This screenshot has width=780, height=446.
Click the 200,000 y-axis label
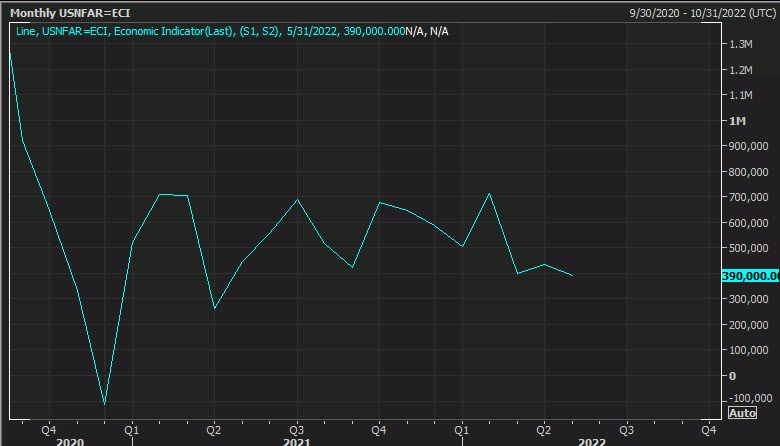748,325
